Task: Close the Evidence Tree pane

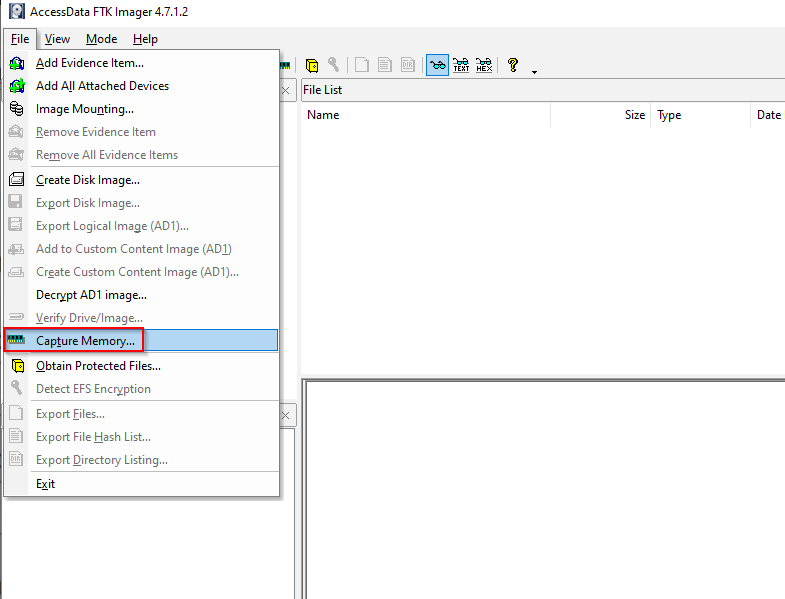Action: [x=286, y=91]
